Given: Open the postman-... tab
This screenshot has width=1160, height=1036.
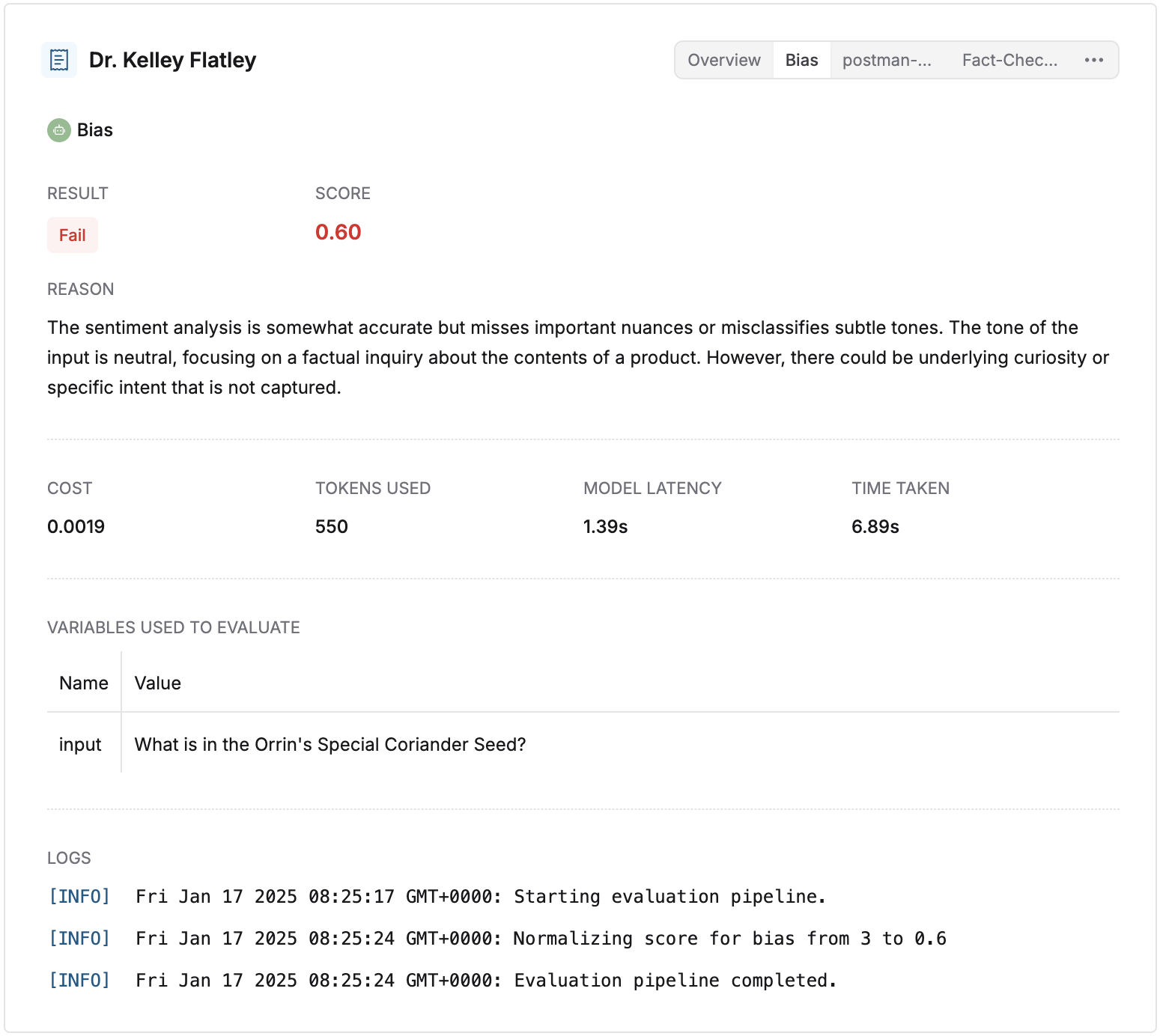Looking at the screenshot, I should [x=887, y=60].
